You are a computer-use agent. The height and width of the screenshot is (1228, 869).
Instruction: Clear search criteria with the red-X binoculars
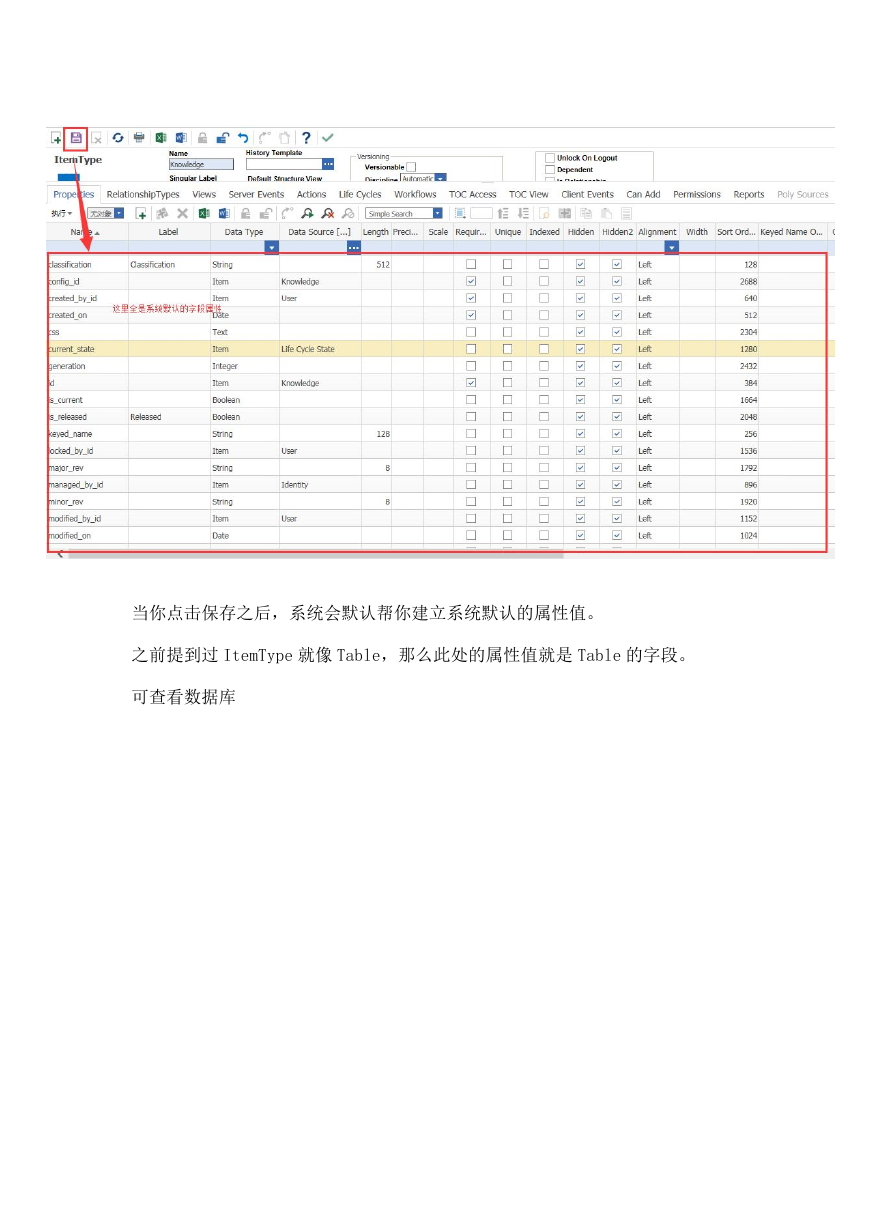pos(327,213)
